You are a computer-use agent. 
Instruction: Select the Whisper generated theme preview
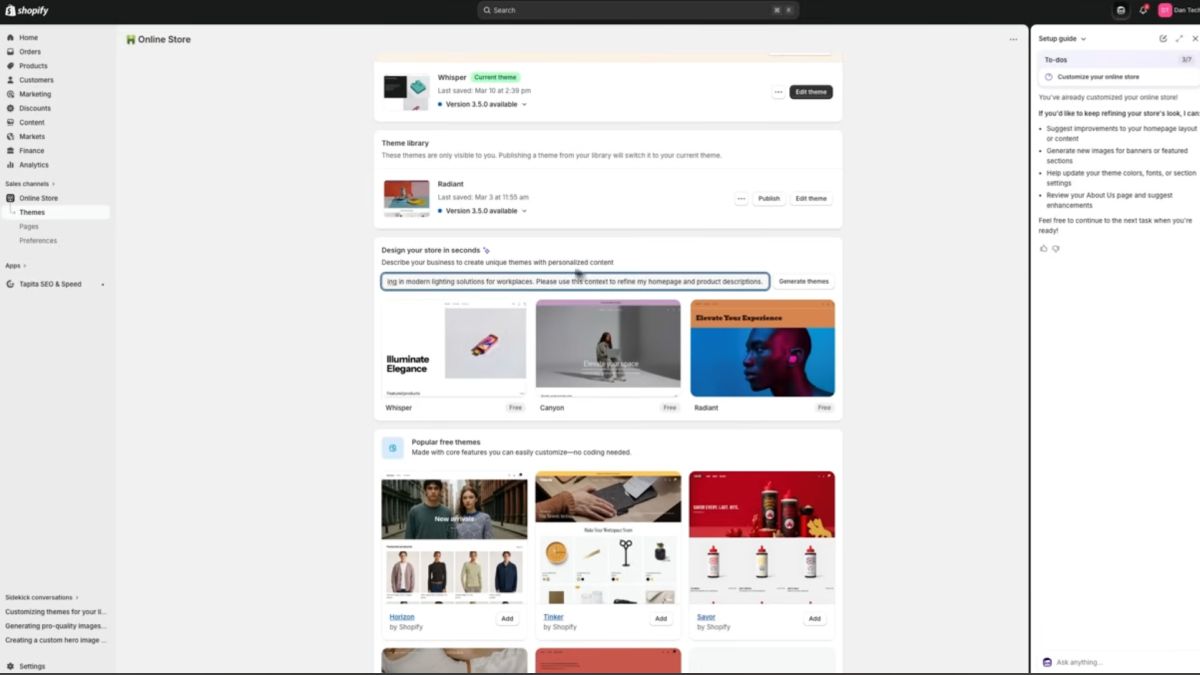[454, 348]
